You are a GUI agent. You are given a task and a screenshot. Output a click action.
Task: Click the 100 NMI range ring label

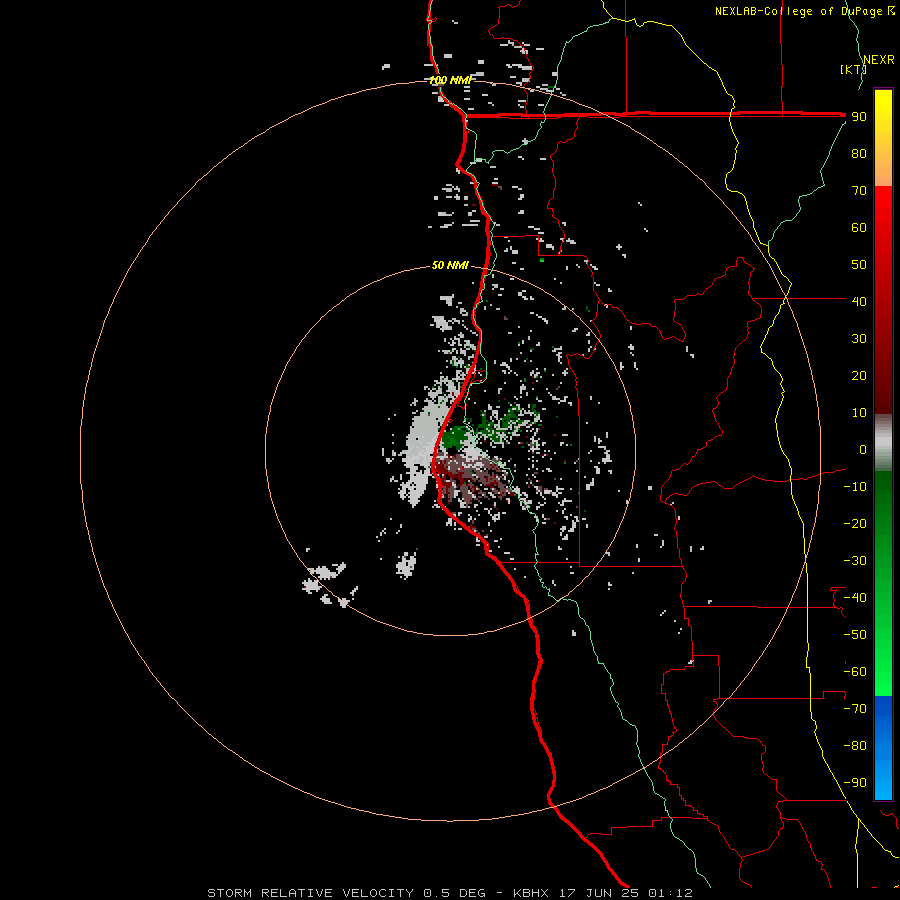click(450, 80)
